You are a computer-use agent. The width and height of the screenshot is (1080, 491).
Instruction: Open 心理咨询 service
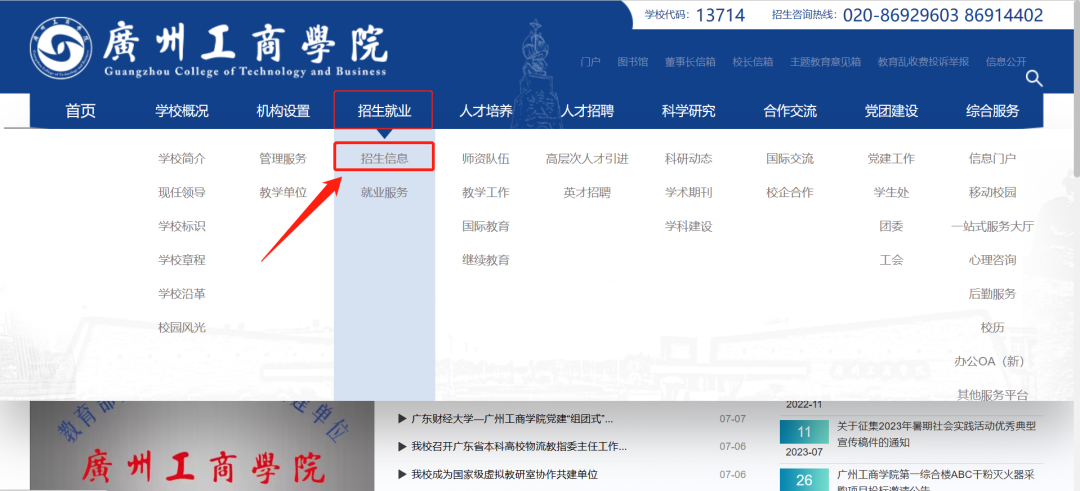pos(993,260)
